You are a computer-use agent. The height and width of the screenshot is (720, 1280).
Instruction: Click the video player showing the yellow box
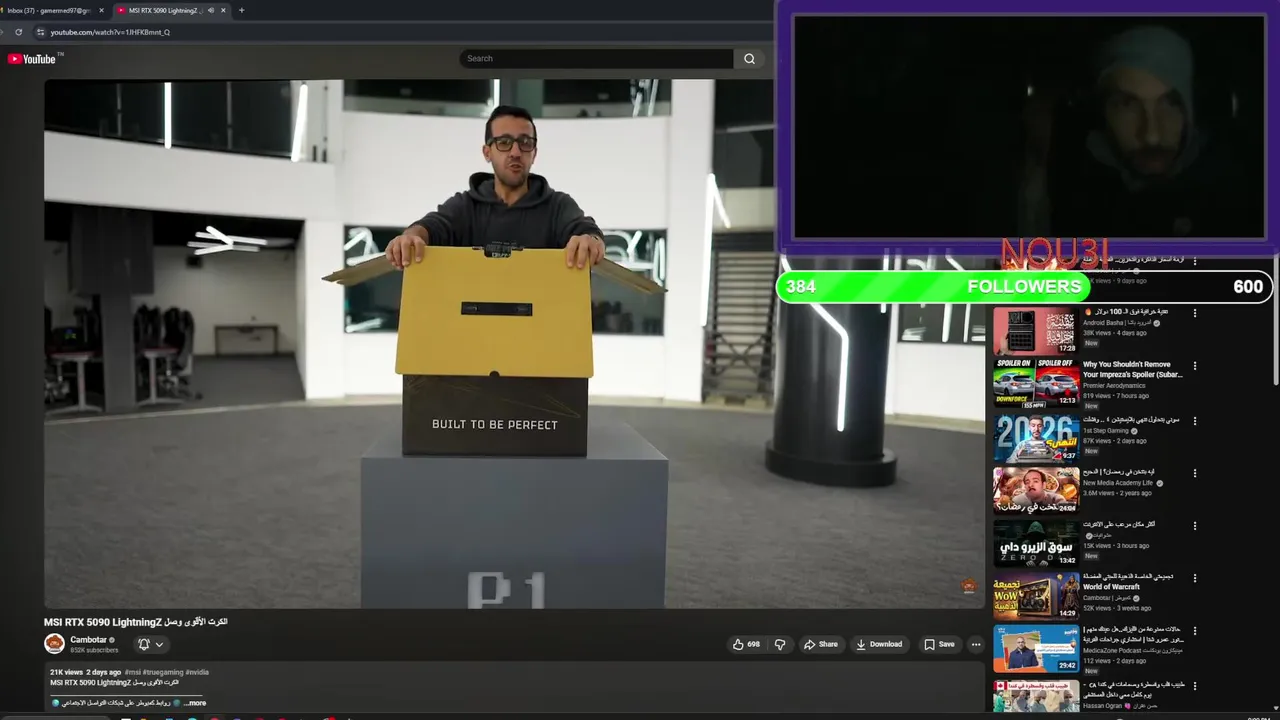514,344
